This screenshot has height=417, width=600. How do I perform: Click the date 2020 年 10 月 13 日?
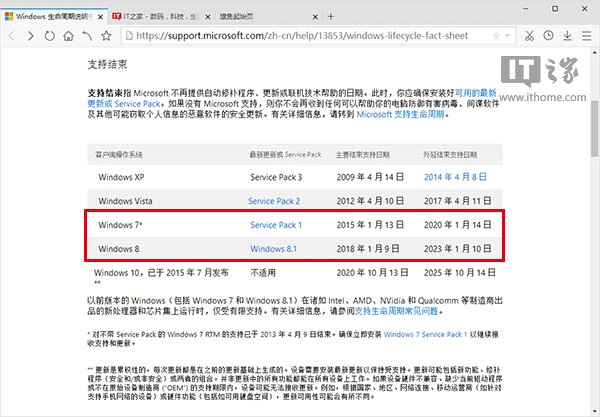tap(372, 273)
